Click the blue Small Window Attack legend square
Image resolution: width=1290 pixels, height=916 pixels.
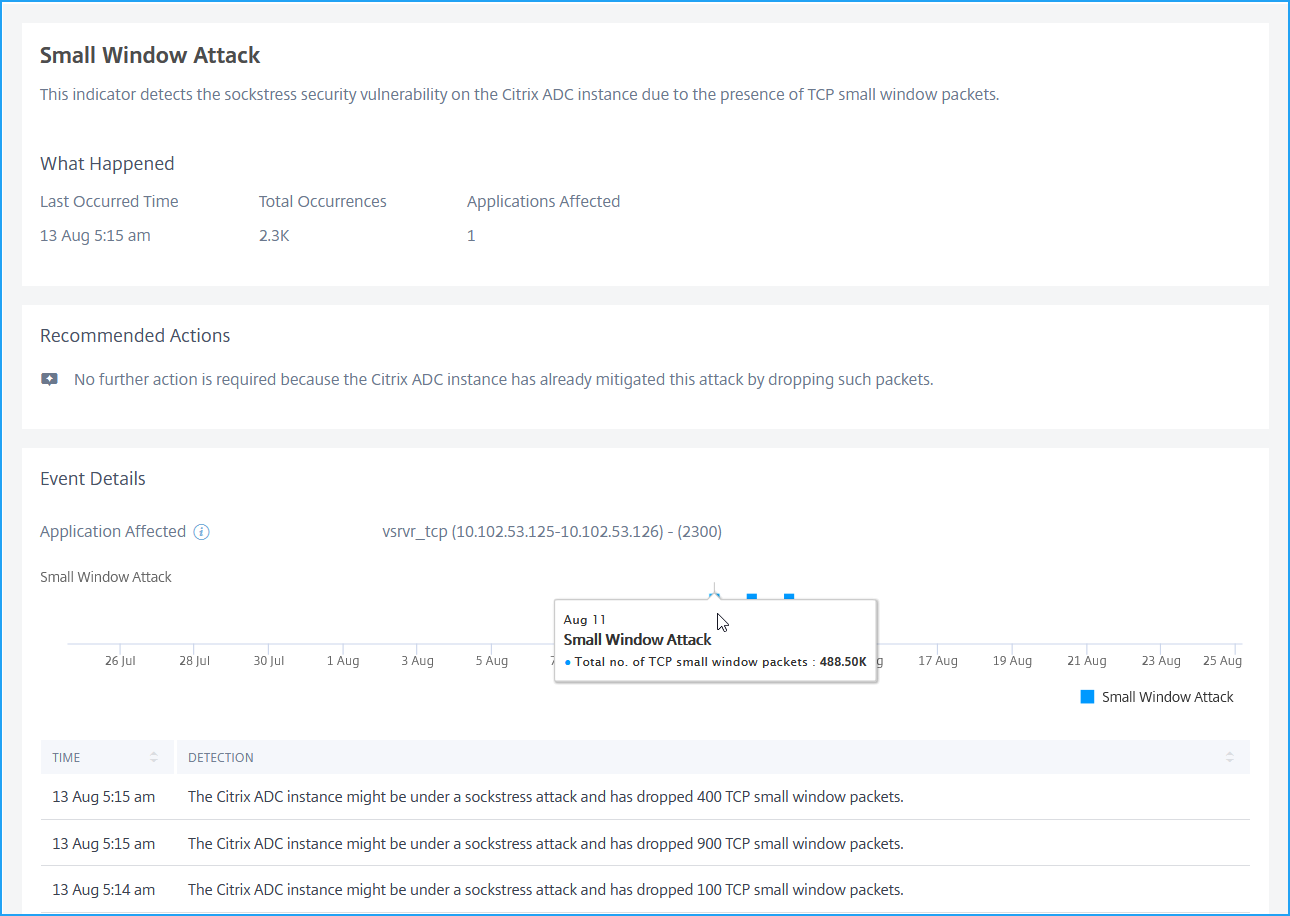point(1087,697)
